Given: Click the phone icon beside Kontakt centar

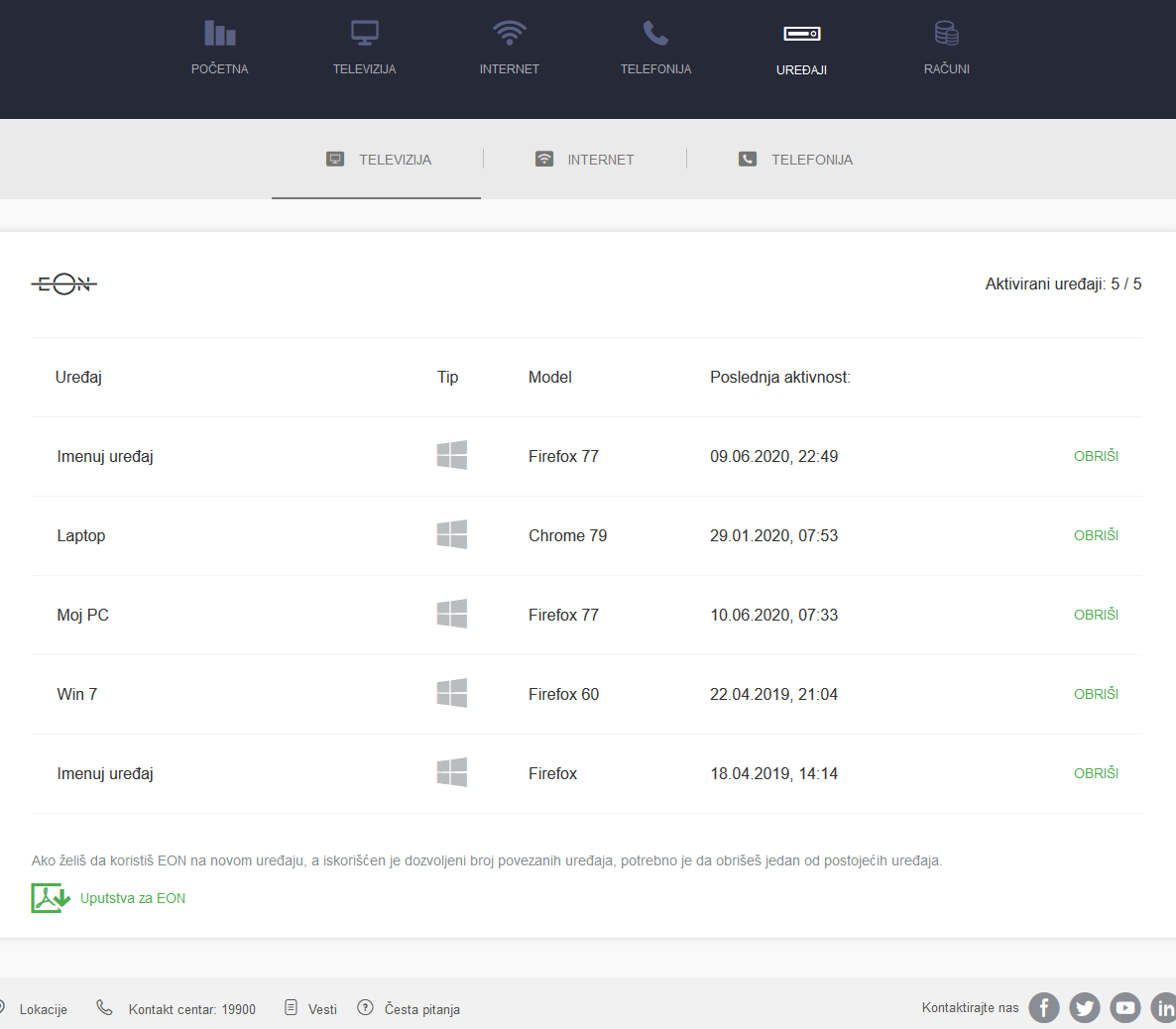Looking at the screenshot, I should [x=105, y=1008].
